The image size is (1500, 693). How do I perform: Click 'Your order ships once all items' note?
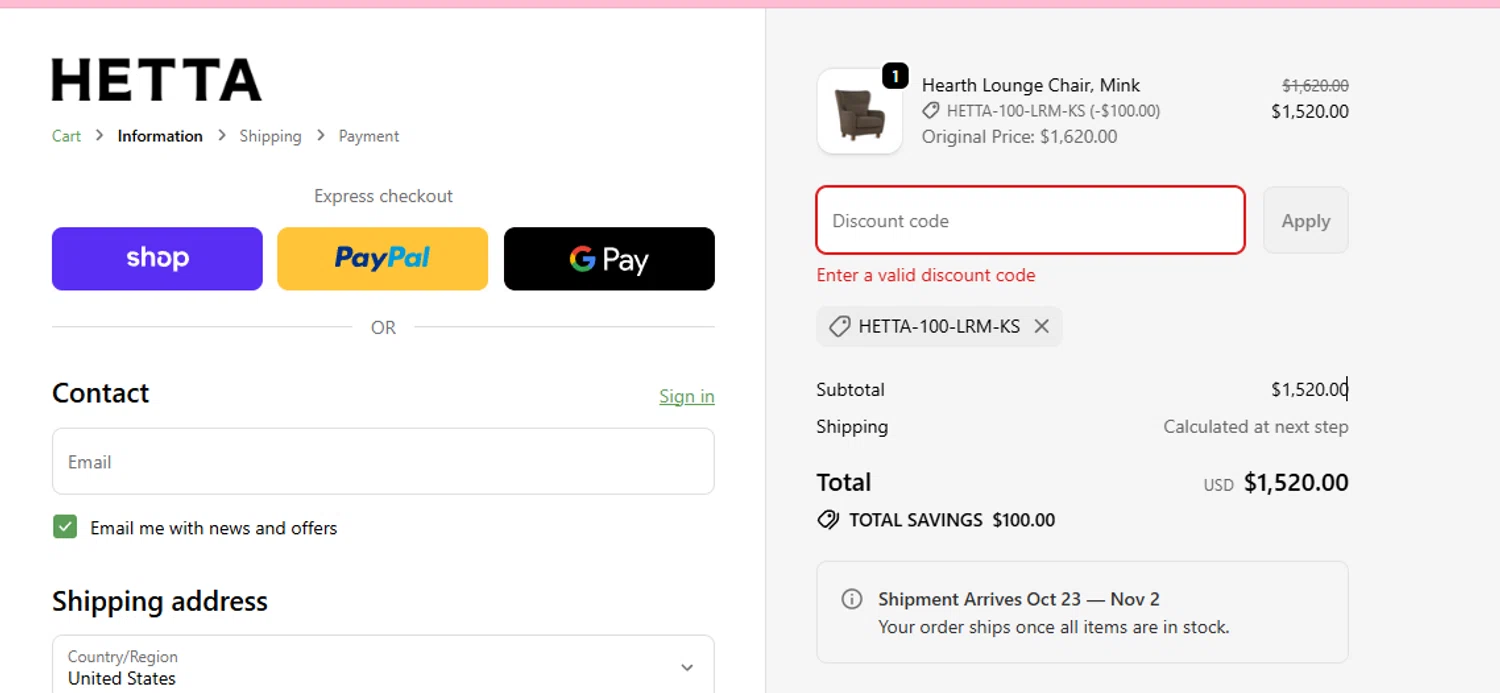tap(1054, 627)
